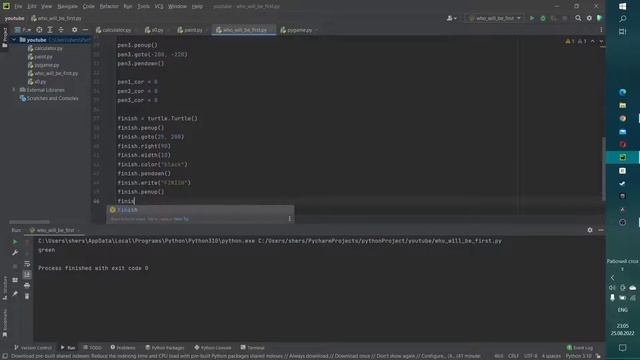
Task: Collapse the youtube project folder
Action: point(13,40)
